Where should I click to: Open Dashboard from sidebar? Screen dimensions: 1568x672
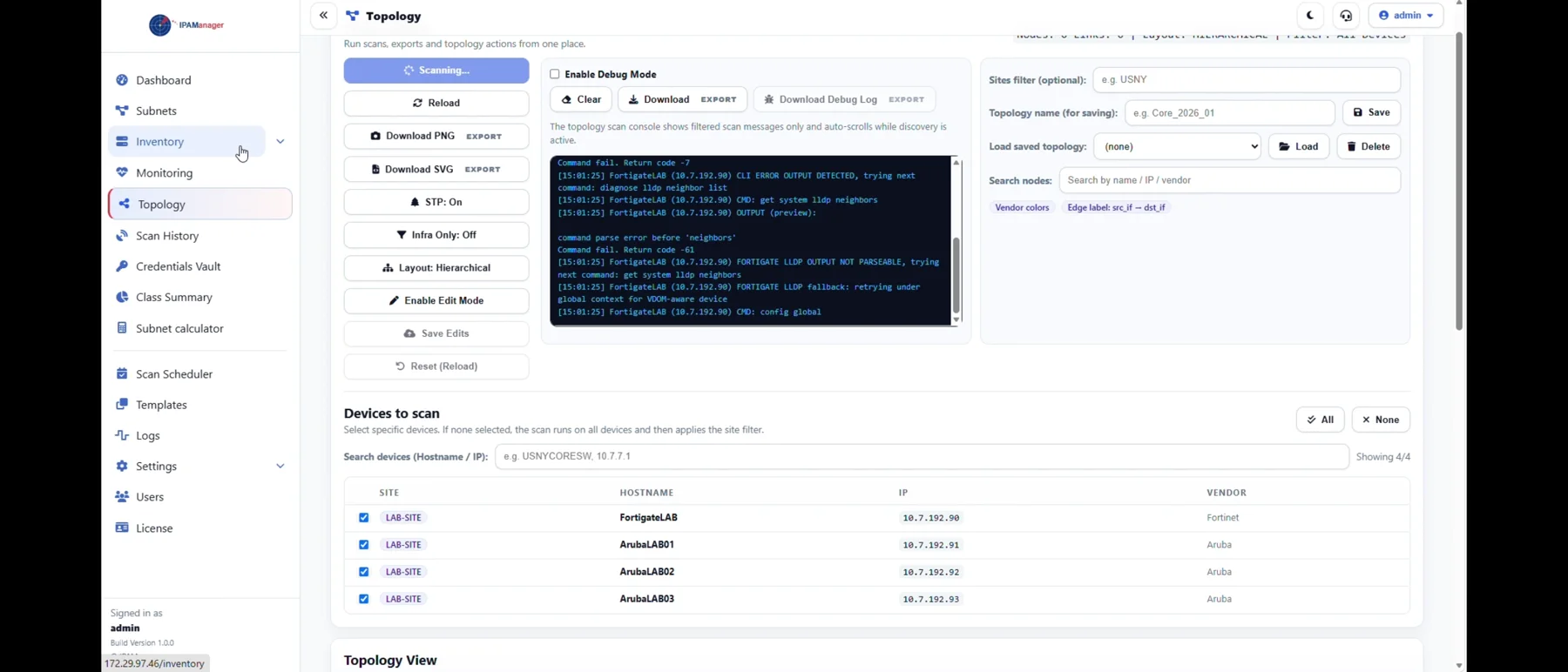tap(164, 80)
